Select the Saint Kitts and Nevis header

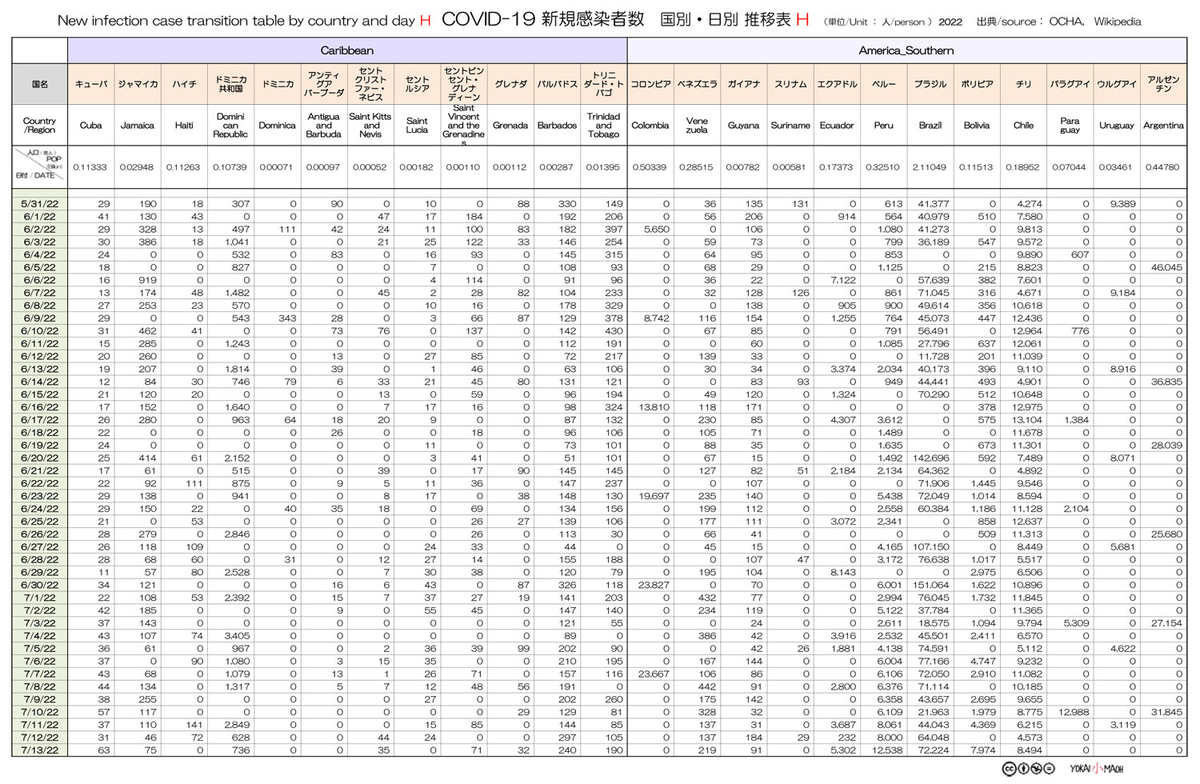371,126
